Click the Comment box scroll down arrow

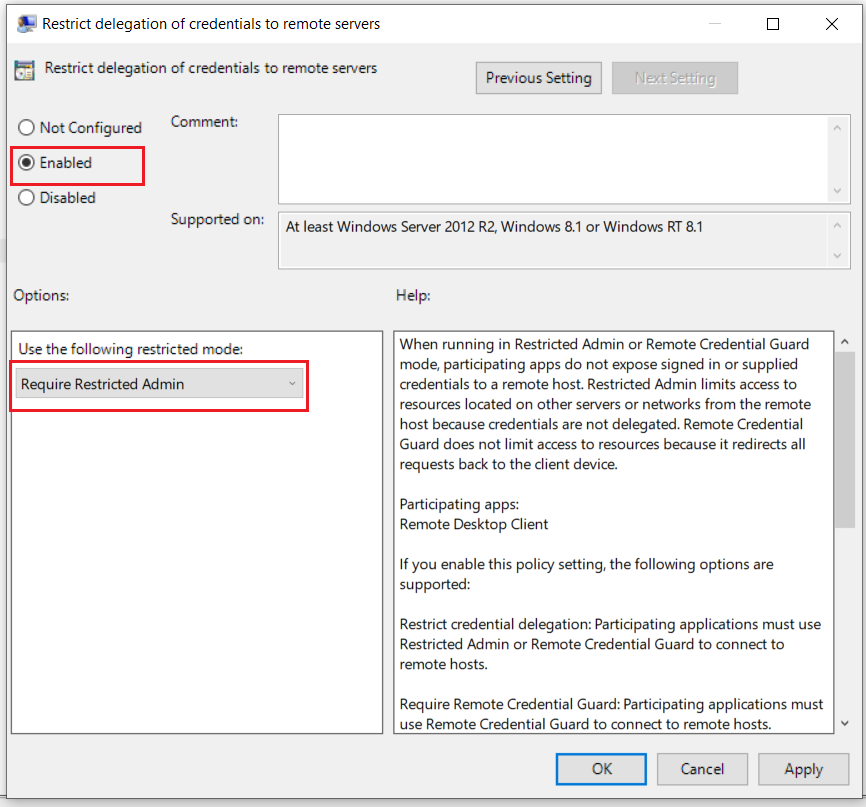click(x=837, y=191)
